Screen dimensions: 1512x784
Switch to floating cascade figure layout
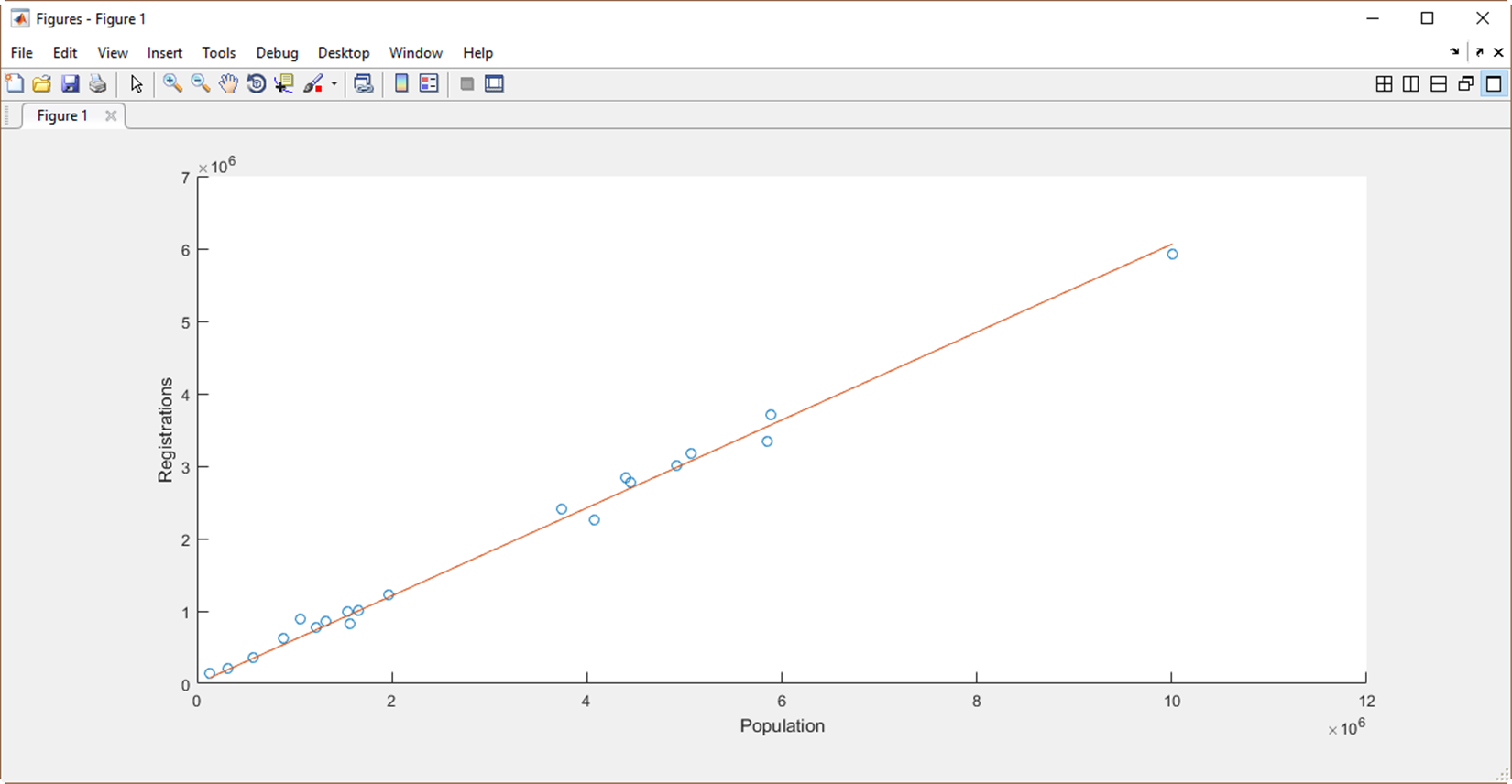tap(1466, 84)
